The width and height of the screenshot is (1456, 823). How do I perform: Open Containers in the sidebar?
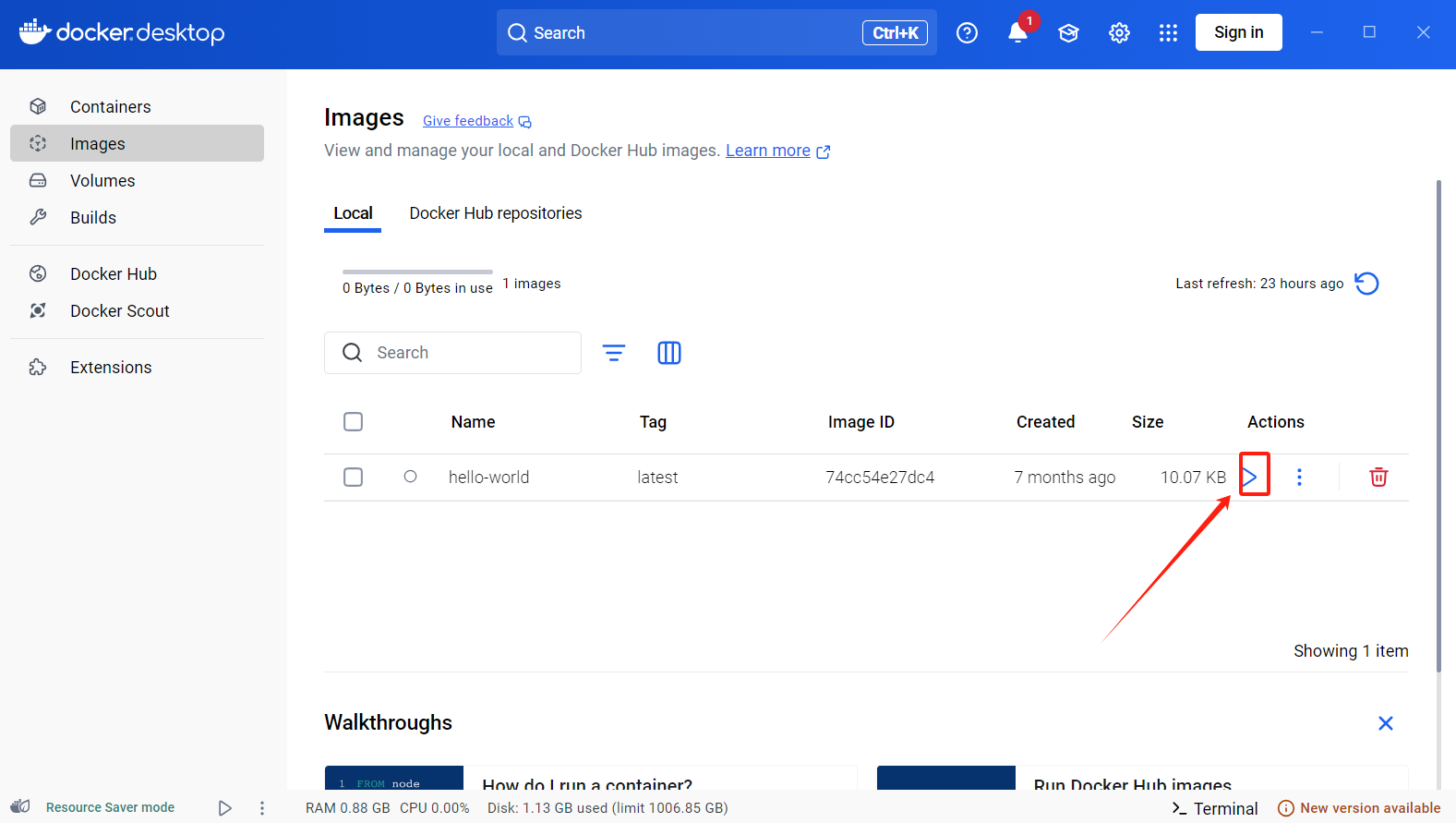[x=137, y=106]
